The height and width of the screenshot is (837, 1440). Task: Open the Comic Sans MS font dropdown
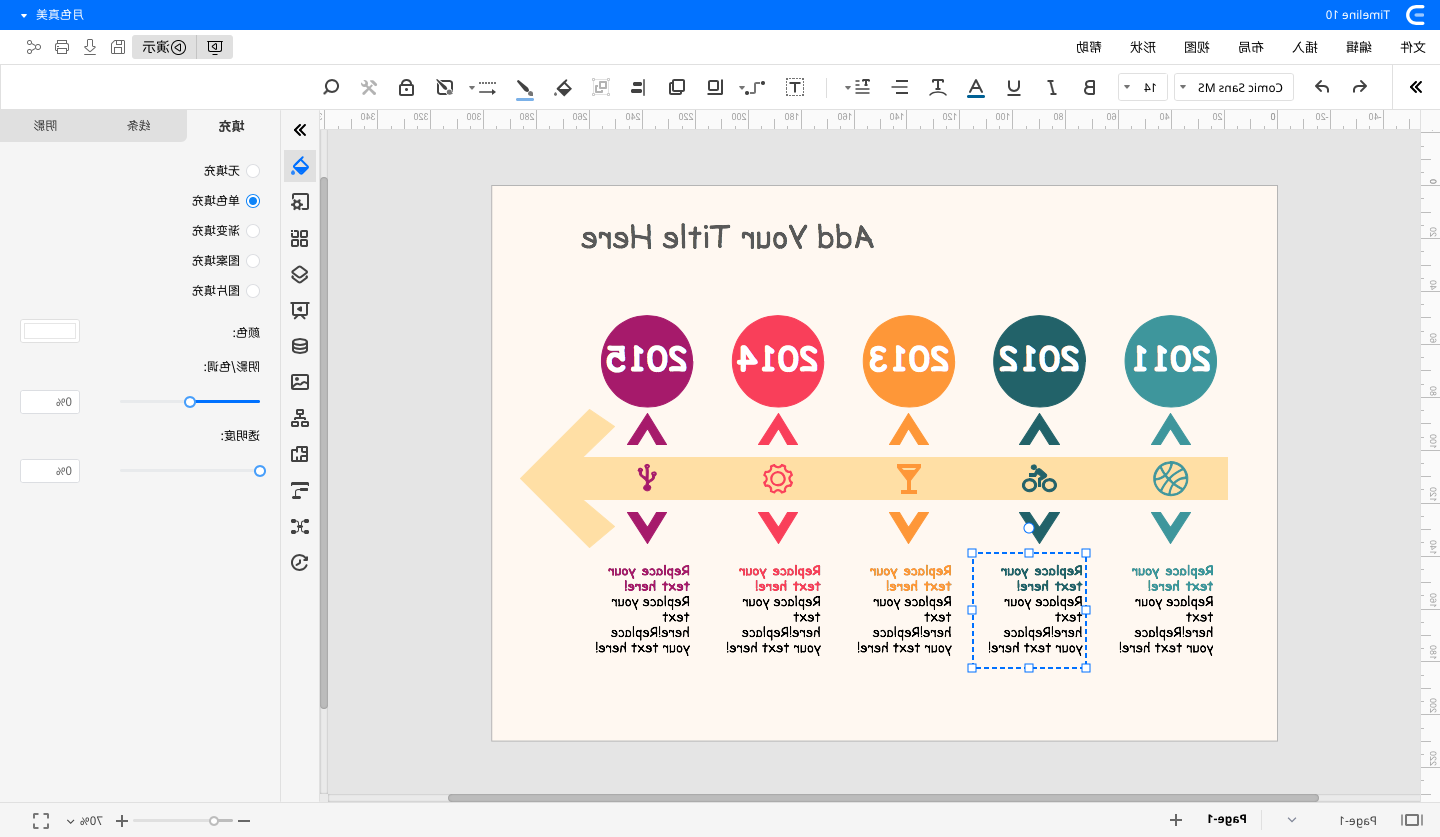pos(1234,87)
